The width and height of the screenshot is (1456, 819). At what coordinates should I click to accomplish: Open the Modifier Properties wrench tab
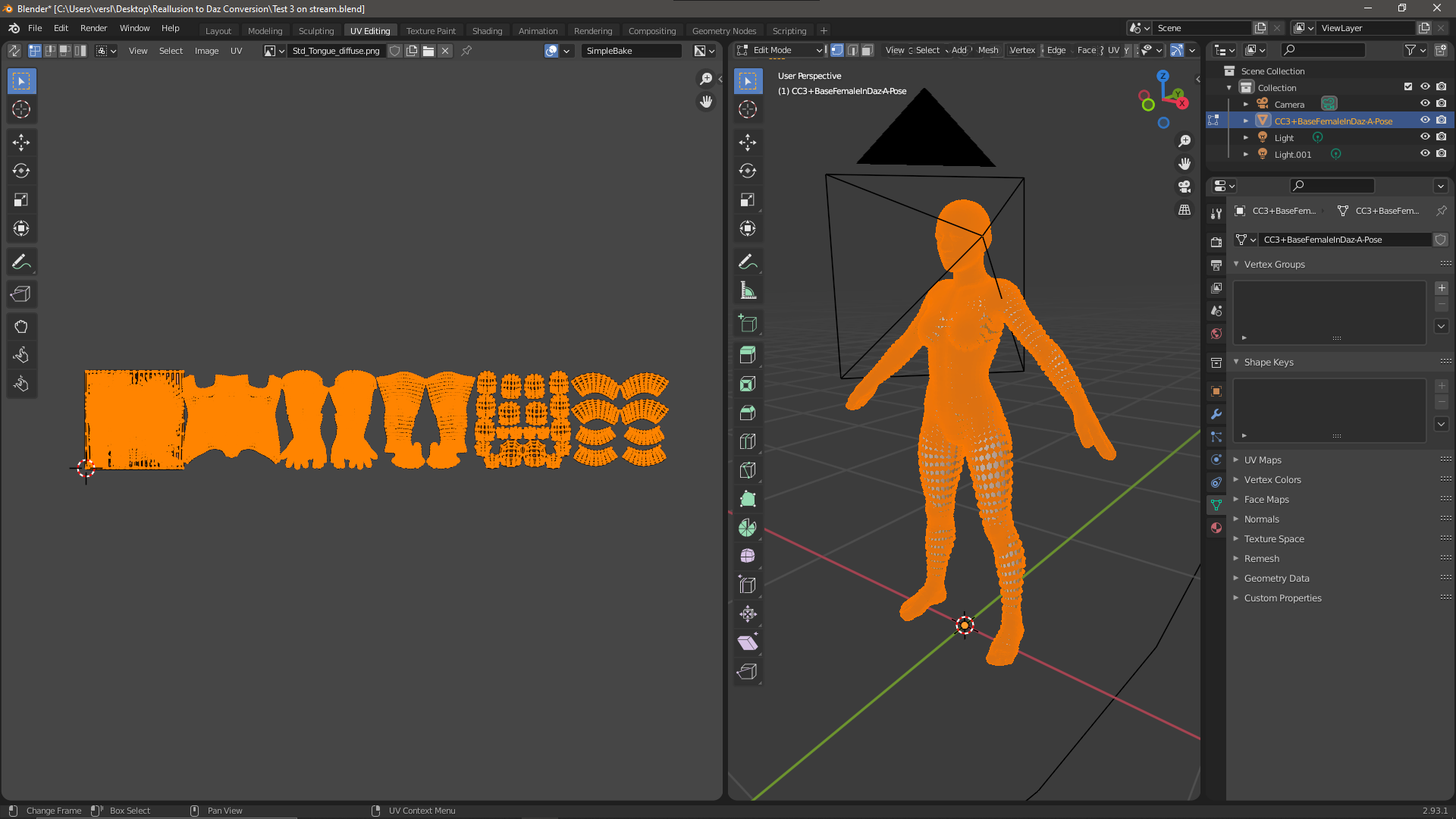[1216, 414]
